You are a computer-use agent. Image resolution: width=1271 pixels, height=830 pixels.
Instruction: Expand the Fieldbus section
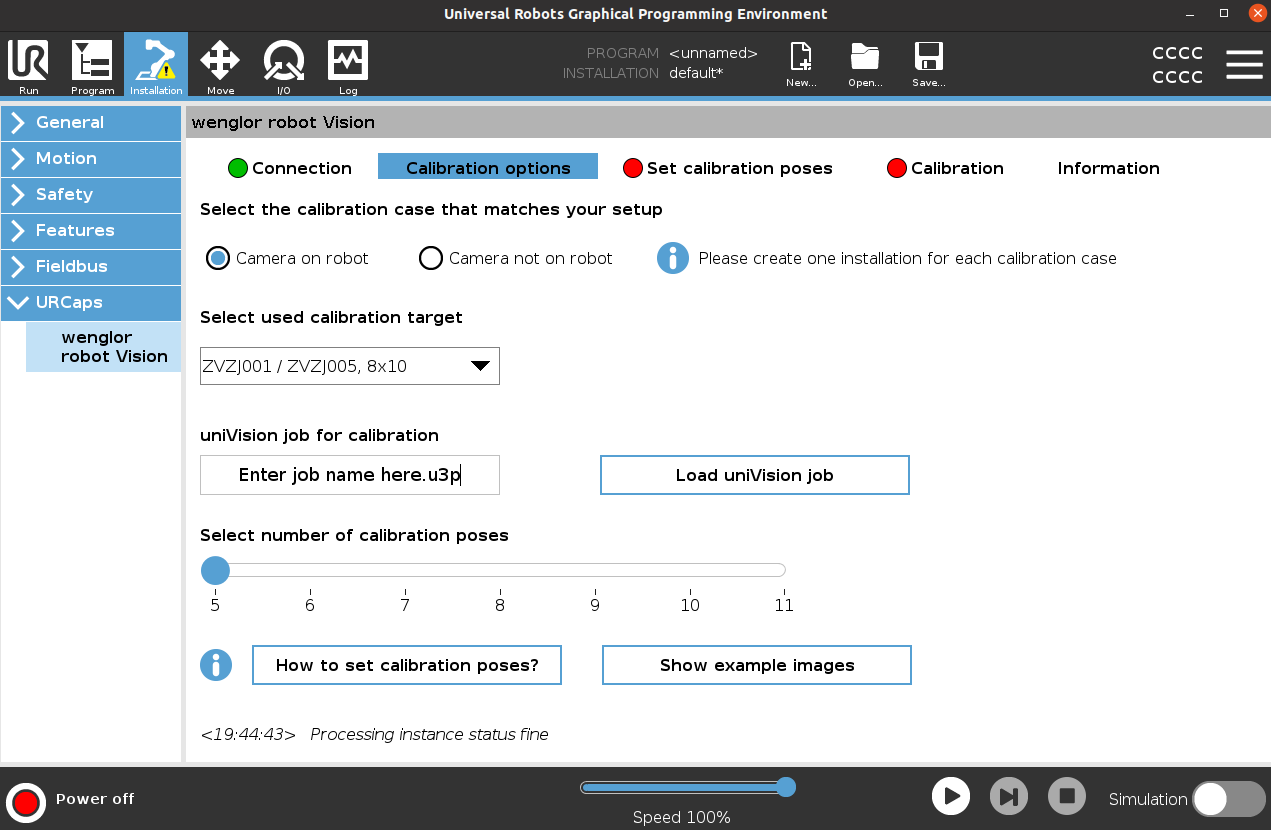[x=91, y=267]
